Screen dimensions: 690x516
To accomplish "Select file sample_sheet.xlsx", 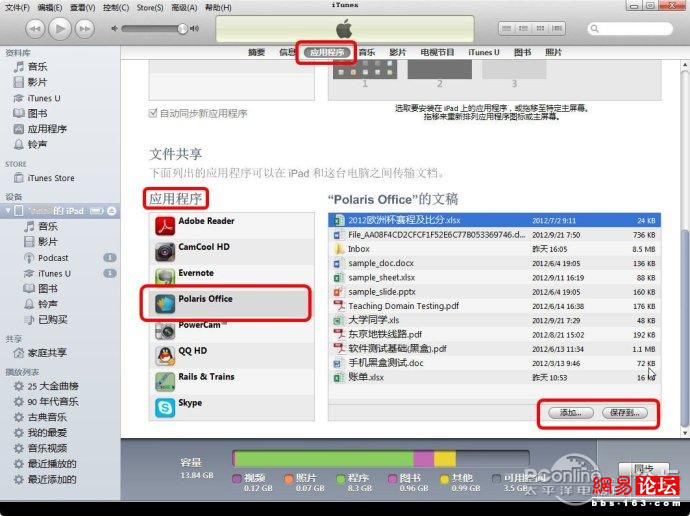I will pos(494,278).
